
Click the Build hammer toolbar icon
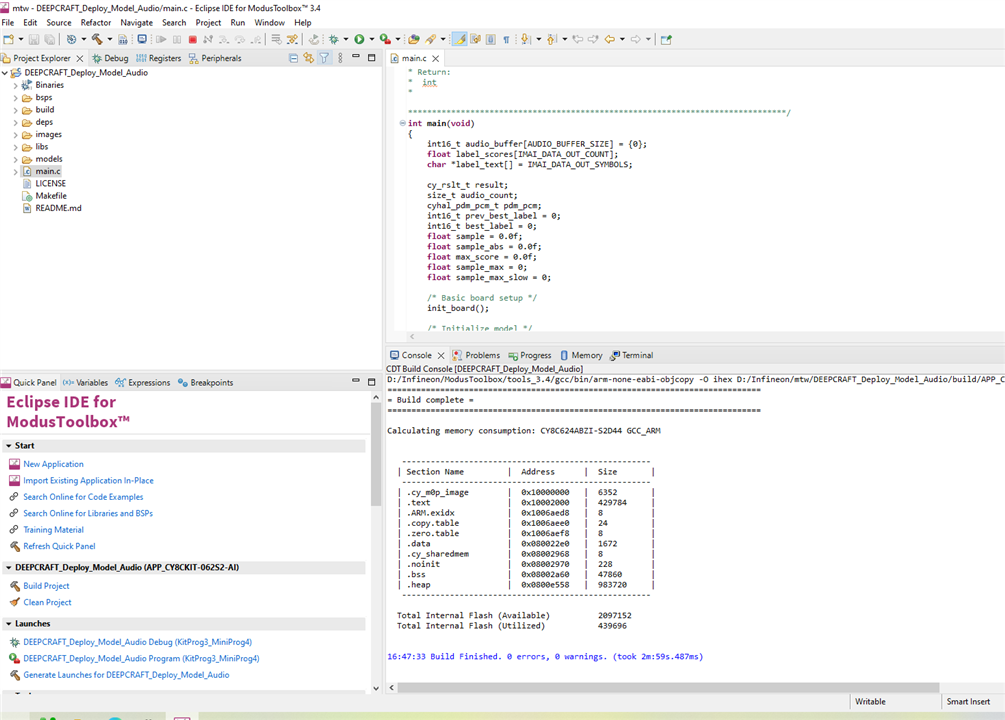point(97,39)
